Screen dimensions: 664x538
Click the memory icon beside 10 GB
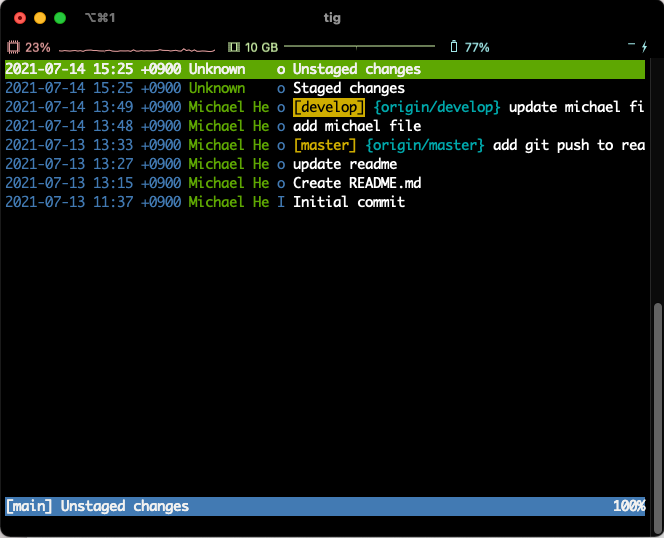tap(234, 47)
